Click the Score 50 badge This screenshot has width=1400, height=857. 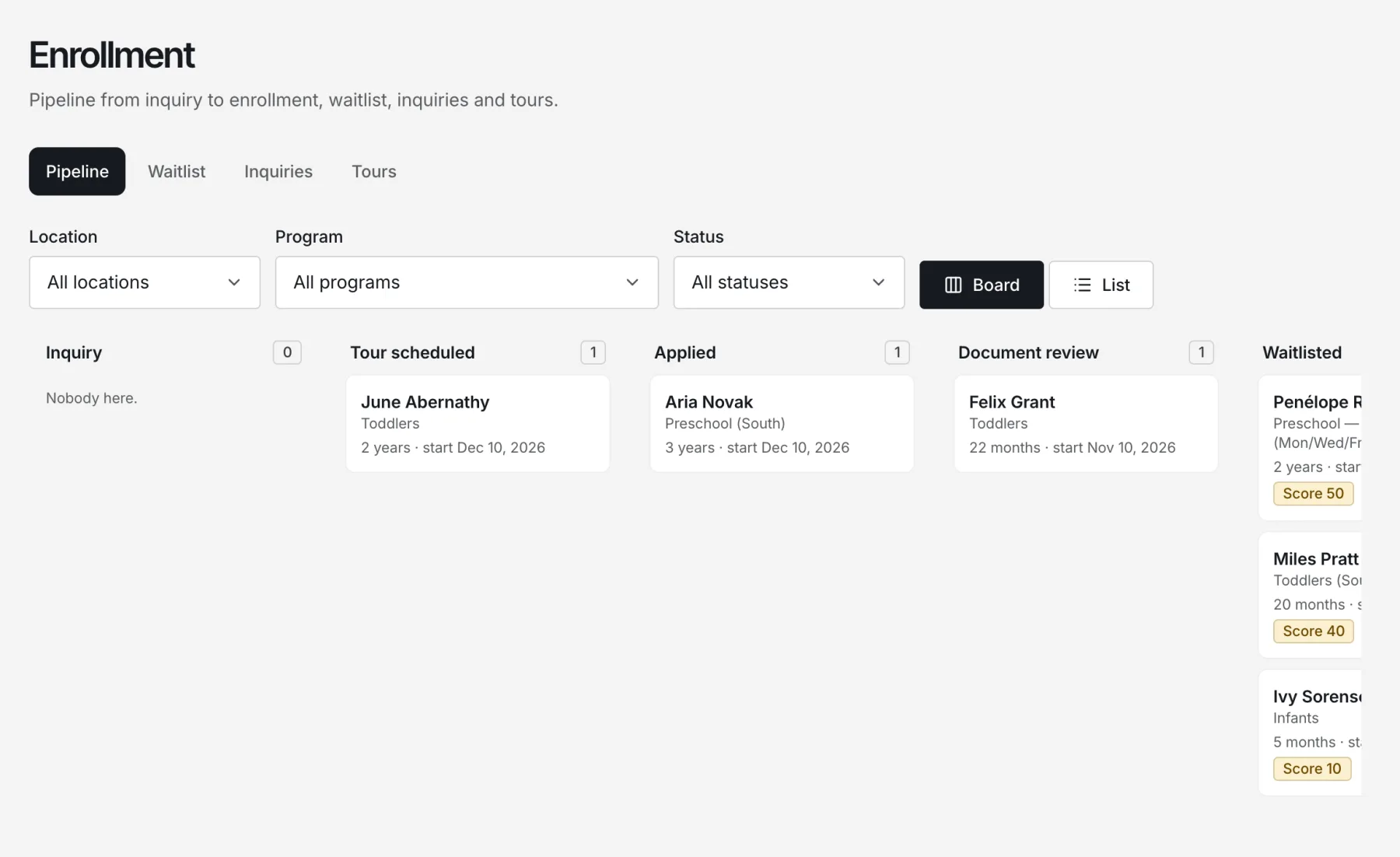tap(1313, 493)
